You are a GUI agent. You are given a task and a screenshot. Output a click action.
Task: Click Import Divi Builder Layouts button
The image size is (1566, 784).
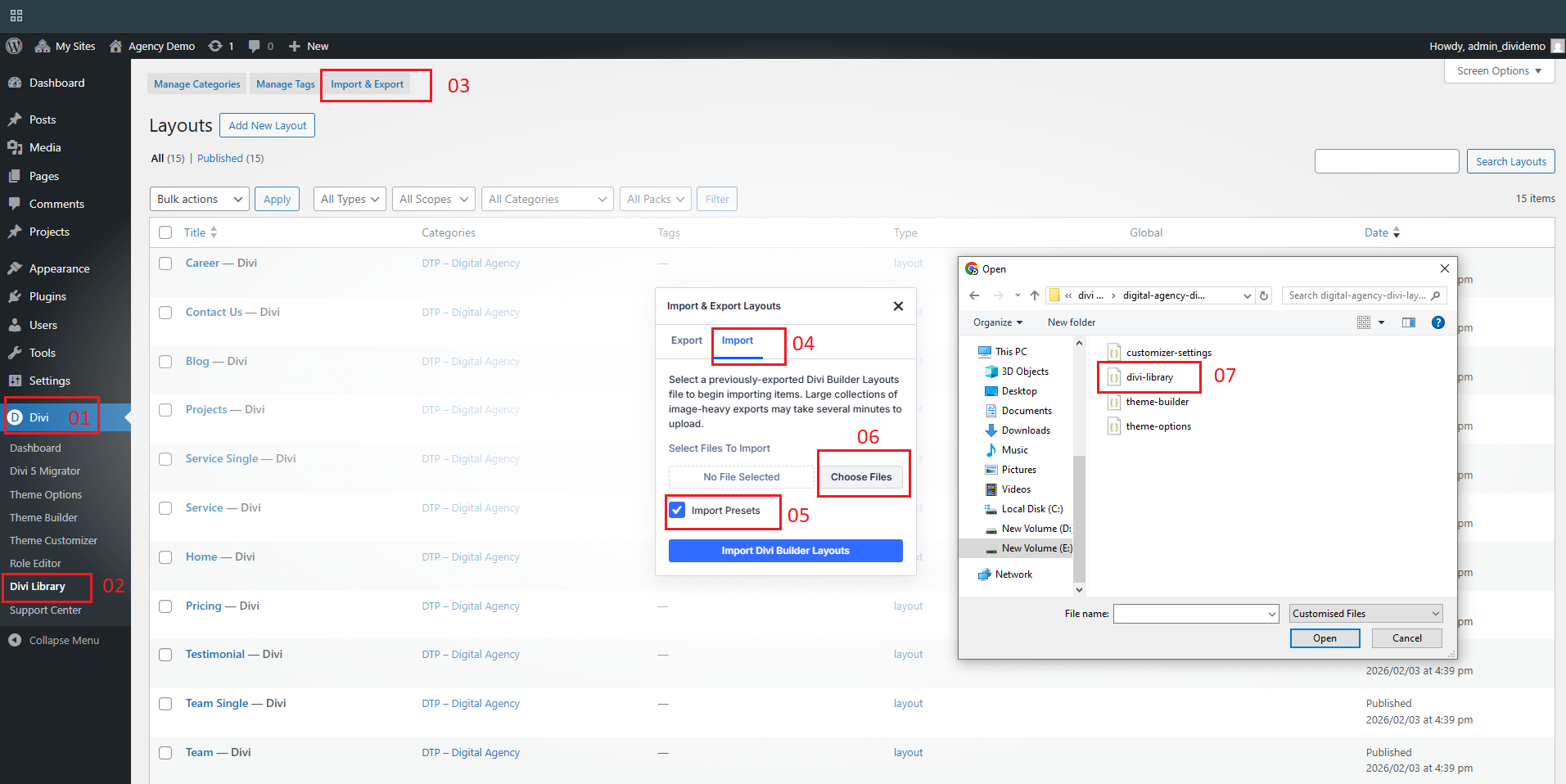click(x=785, y=551)
